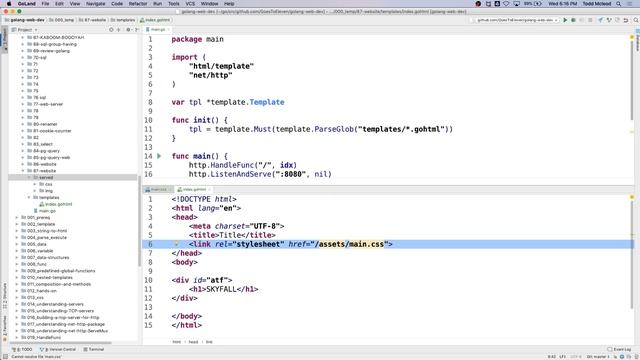Open the Apple menu
The width and height of the screenshot is (640, 360).
(x=9, y=4)
